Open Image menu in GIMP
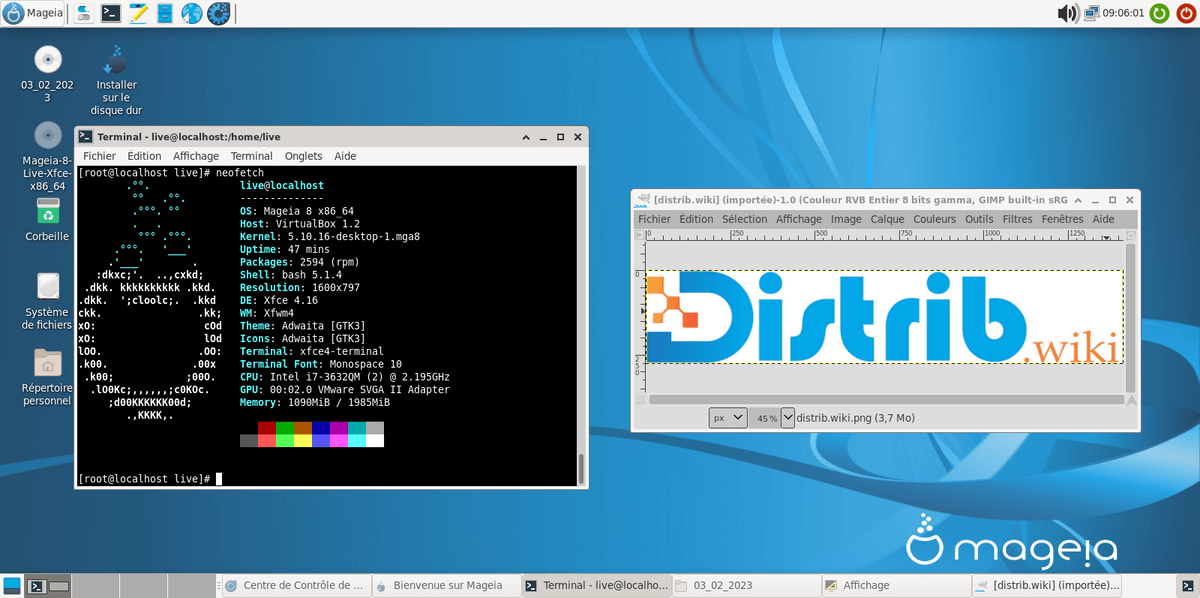1200x598 pixels. pos(846,219)
